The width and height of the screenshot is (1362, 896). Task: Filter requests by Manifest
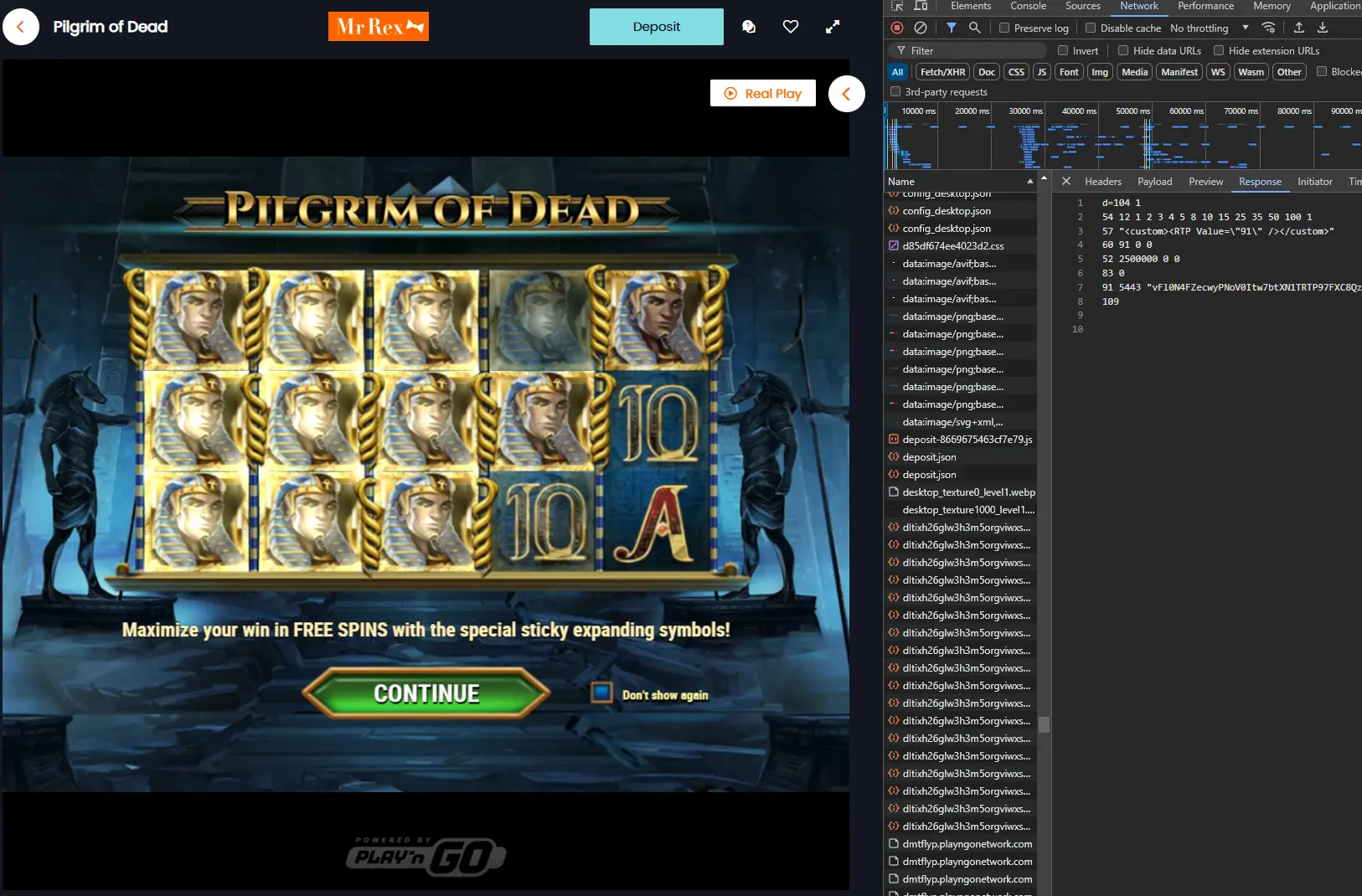point(1179,72)
